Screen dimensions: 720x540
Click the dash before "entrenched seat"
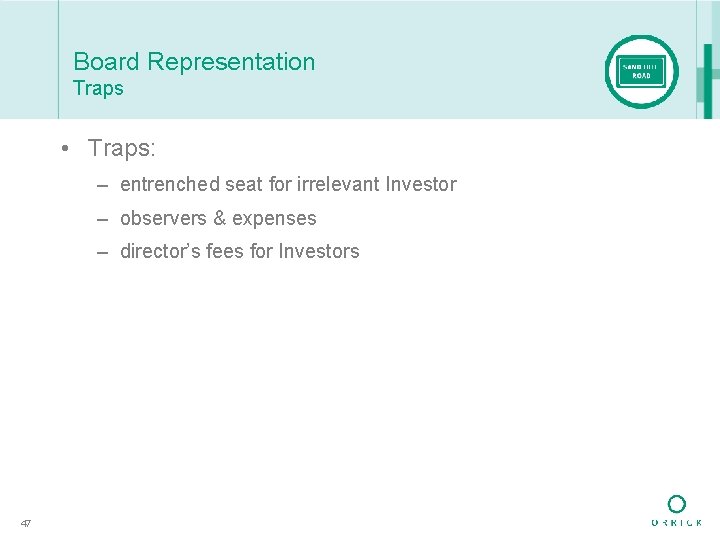pyautogui.click(x=103, y=185)
